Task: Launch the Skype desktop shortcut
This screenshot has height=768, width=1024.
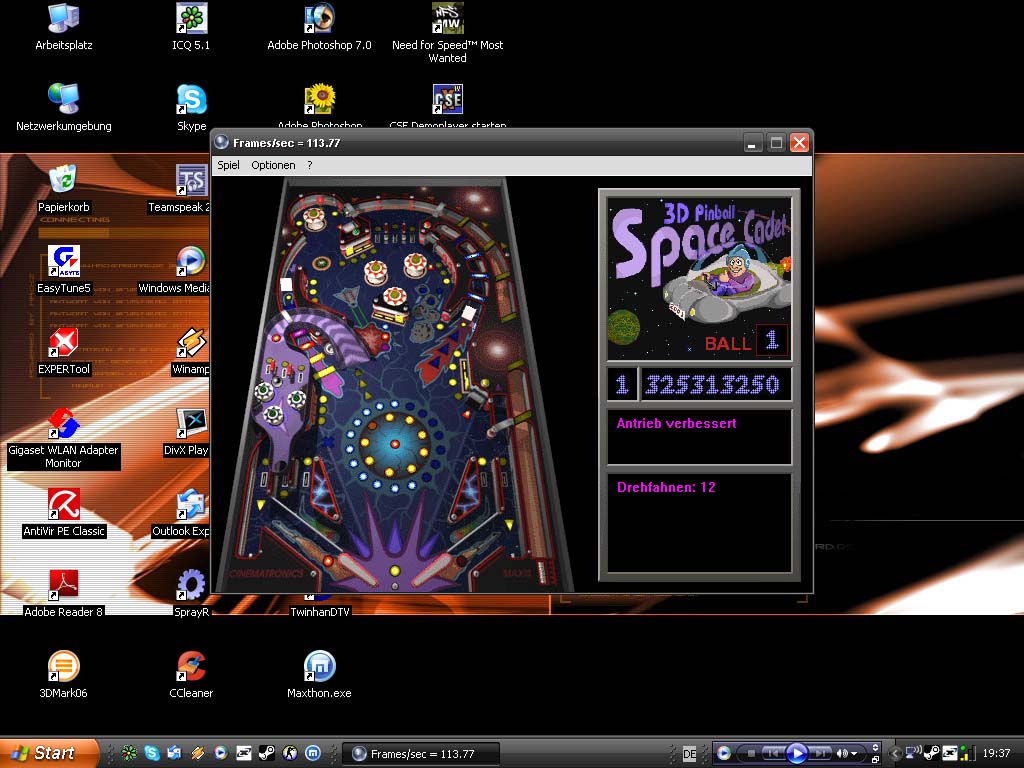Action: 191,108
